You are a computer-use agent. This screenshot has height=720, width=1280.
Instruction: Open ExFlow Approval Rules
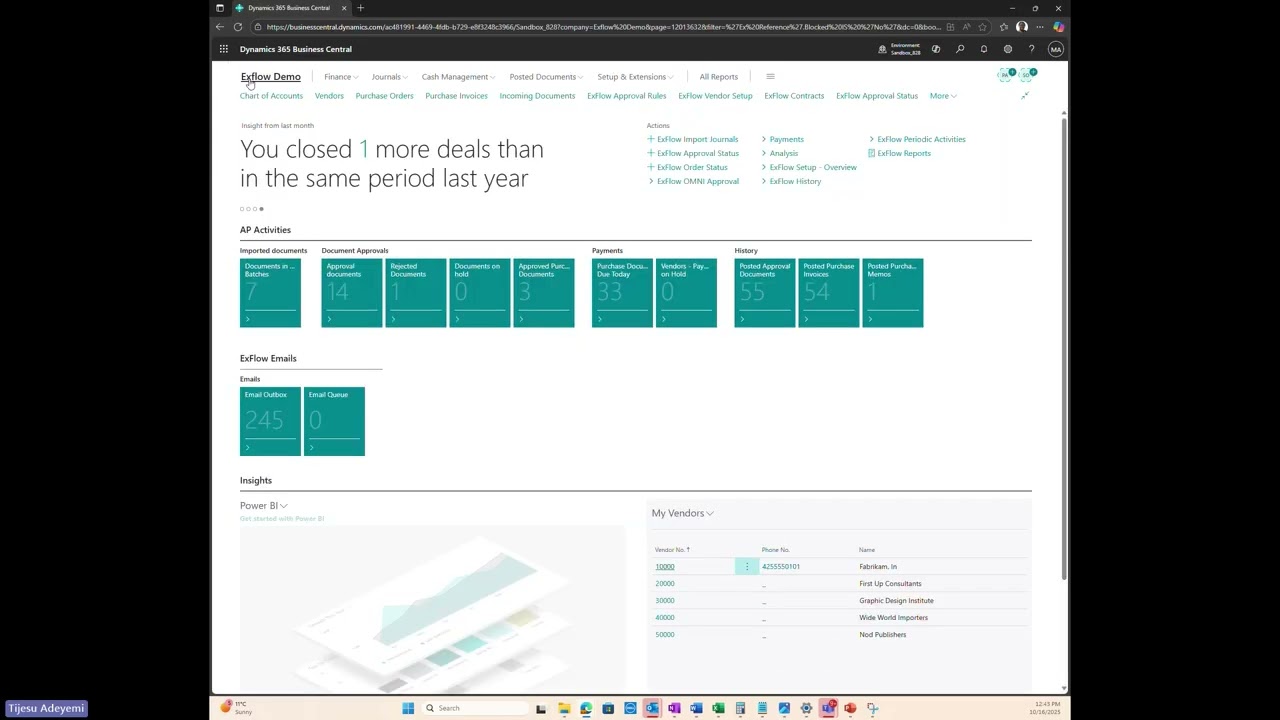click(626, 96)
